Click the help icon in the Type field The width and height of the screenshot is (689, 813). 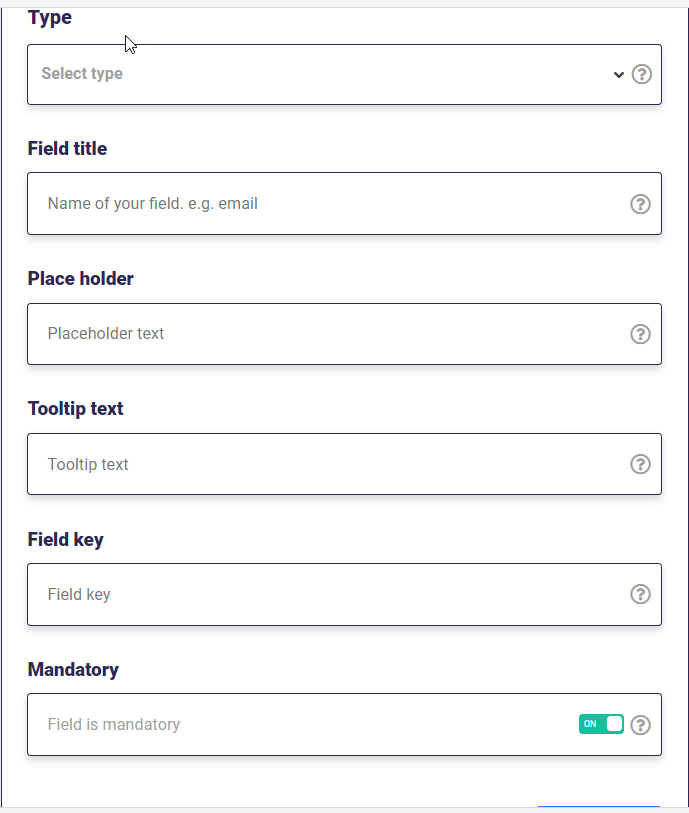click(x=641, y=74)
